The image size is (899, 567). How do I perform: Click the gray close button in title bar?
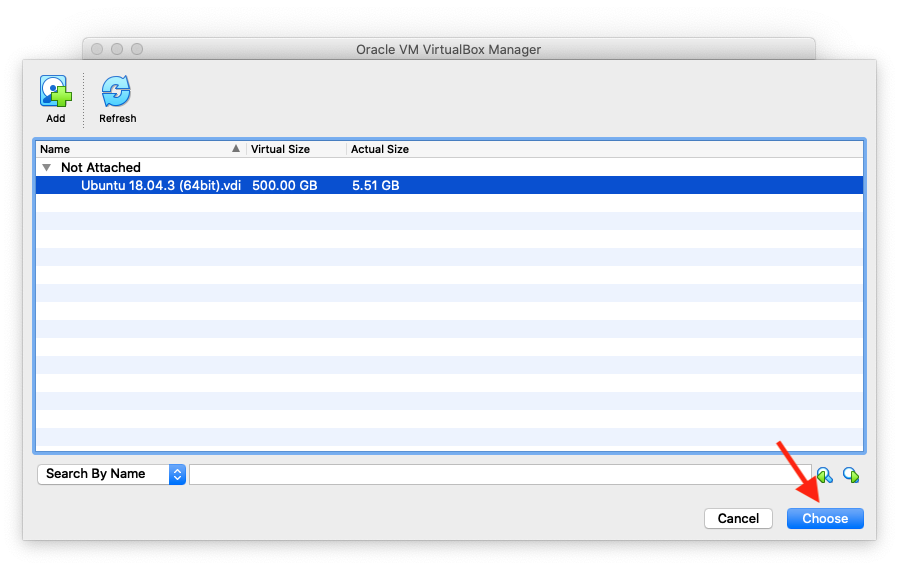pos(97,49)
